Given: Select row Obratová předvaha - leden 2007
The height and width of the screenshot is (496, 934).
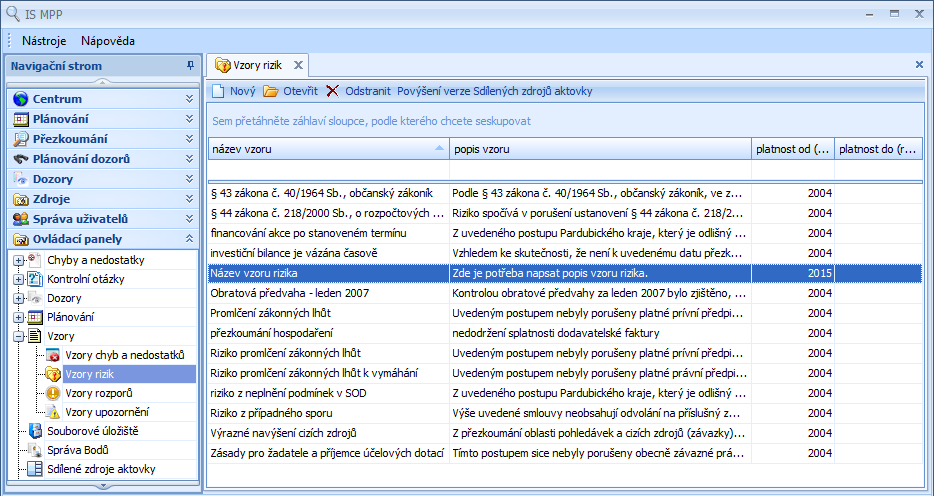Looking at the screenshot, I should tap(565, 293).
